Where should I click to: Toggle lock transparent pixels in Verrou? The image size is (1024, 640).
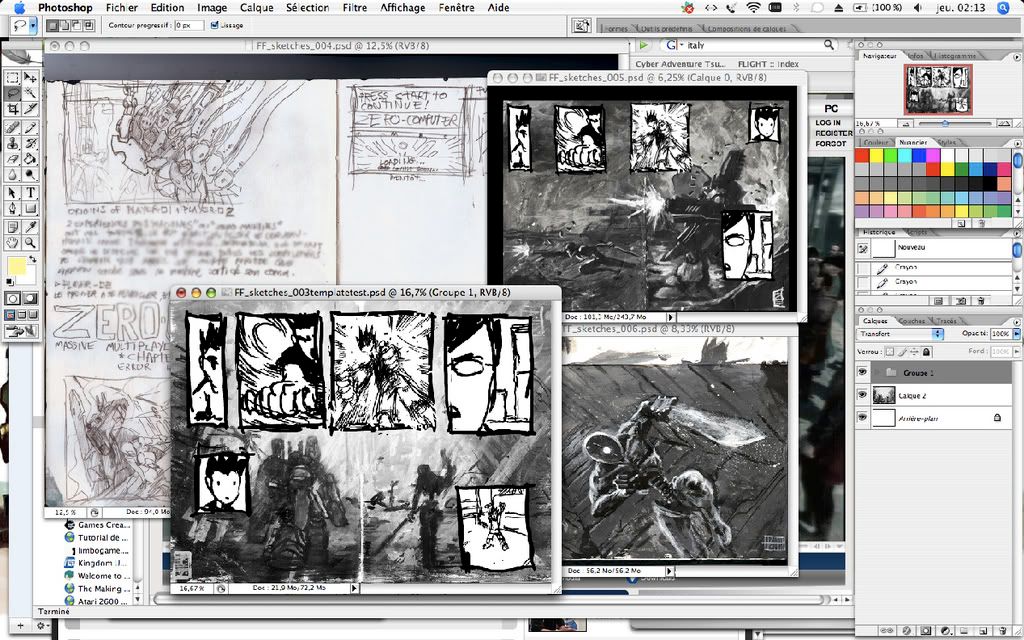[x=889, y=352]
